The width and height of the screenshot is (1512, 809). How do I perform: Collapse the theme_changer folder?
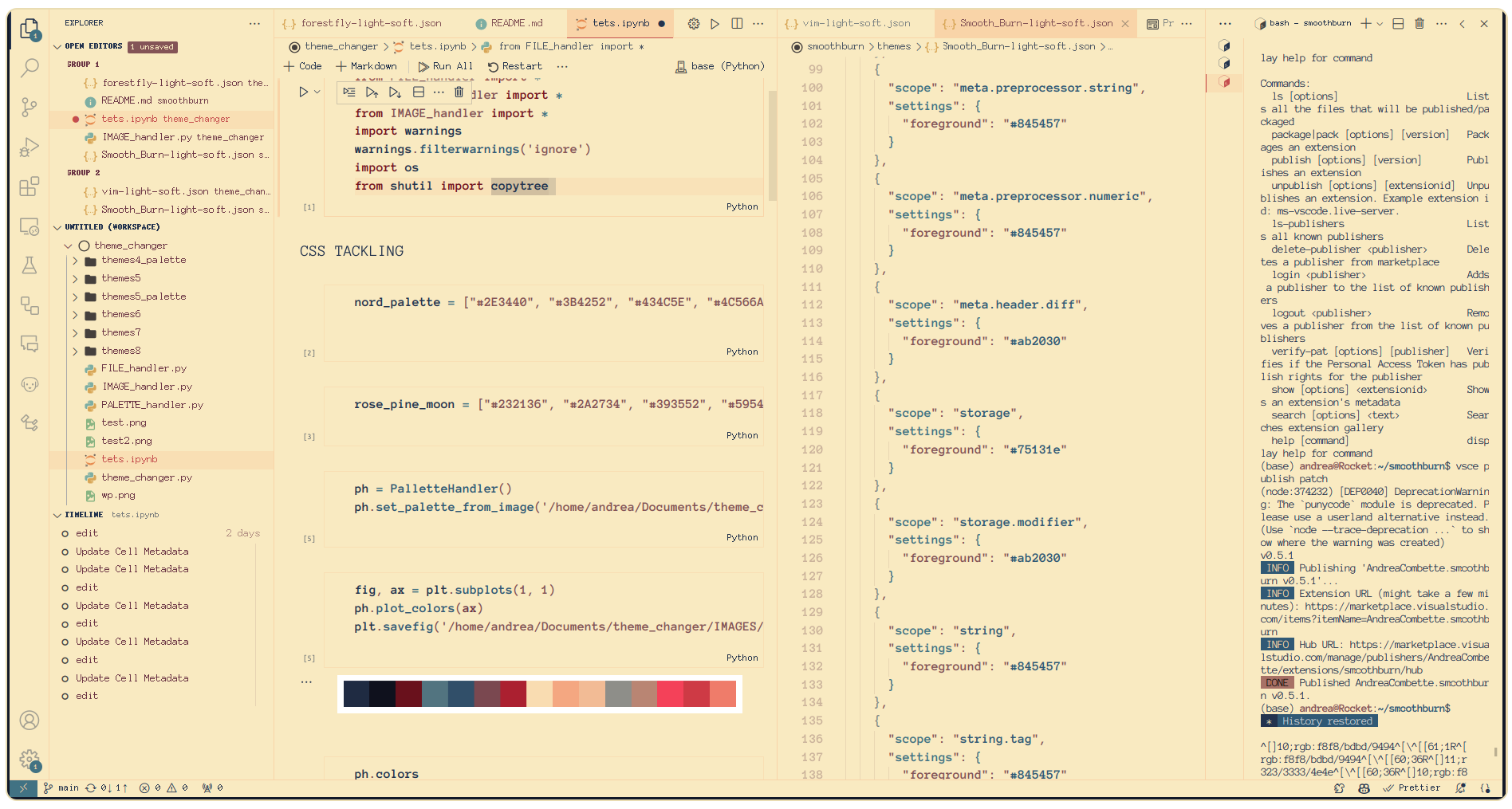(69, 245)
